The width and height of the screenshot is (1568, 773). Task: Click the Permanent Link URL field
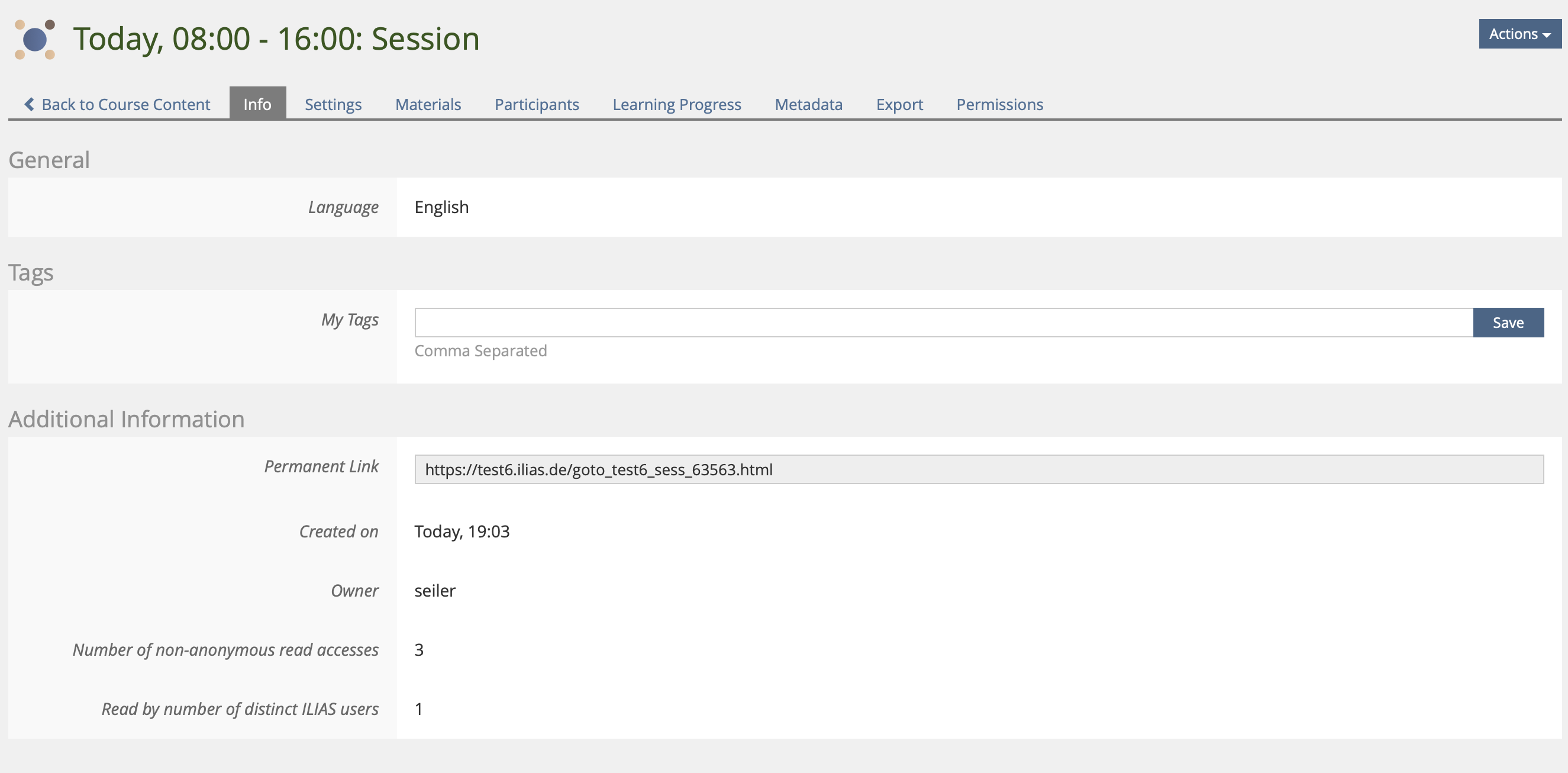(978, 469)
